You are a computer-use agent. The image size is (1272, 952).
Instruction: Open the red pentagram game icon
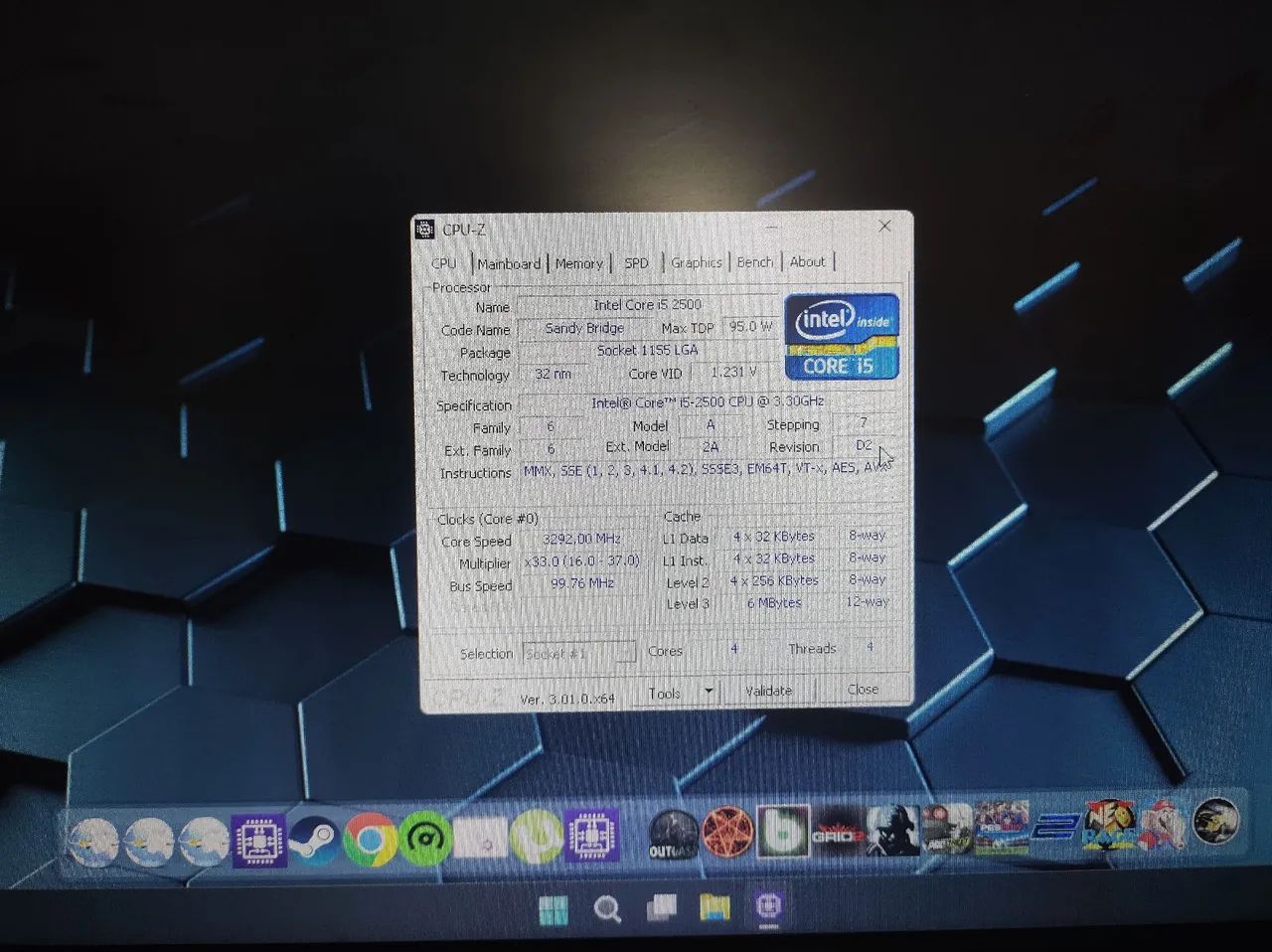click(x=728, y=833)
